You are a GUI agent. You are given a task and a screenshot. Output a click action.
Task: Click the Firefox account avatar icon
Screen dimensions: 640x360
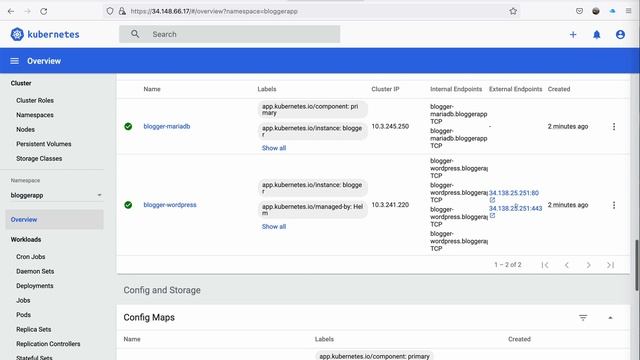596,11
